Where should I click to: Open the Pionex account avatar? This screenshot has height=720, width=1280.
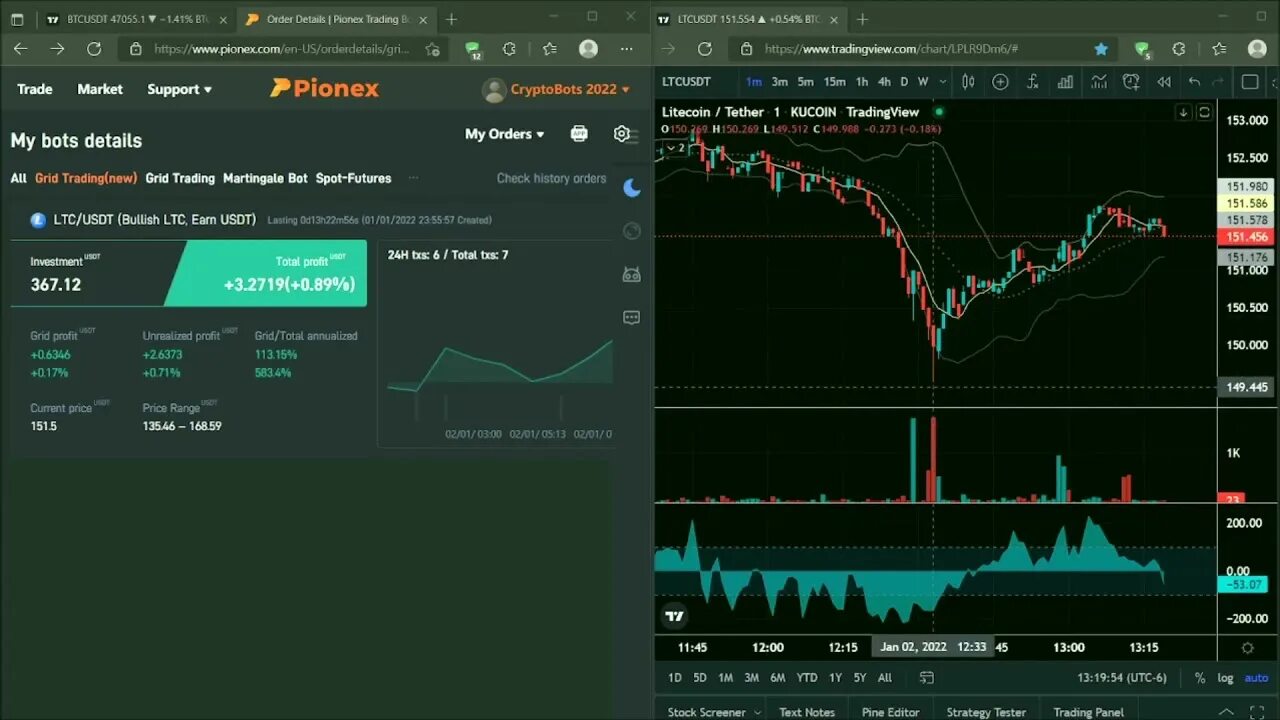(x=494, y=90)
